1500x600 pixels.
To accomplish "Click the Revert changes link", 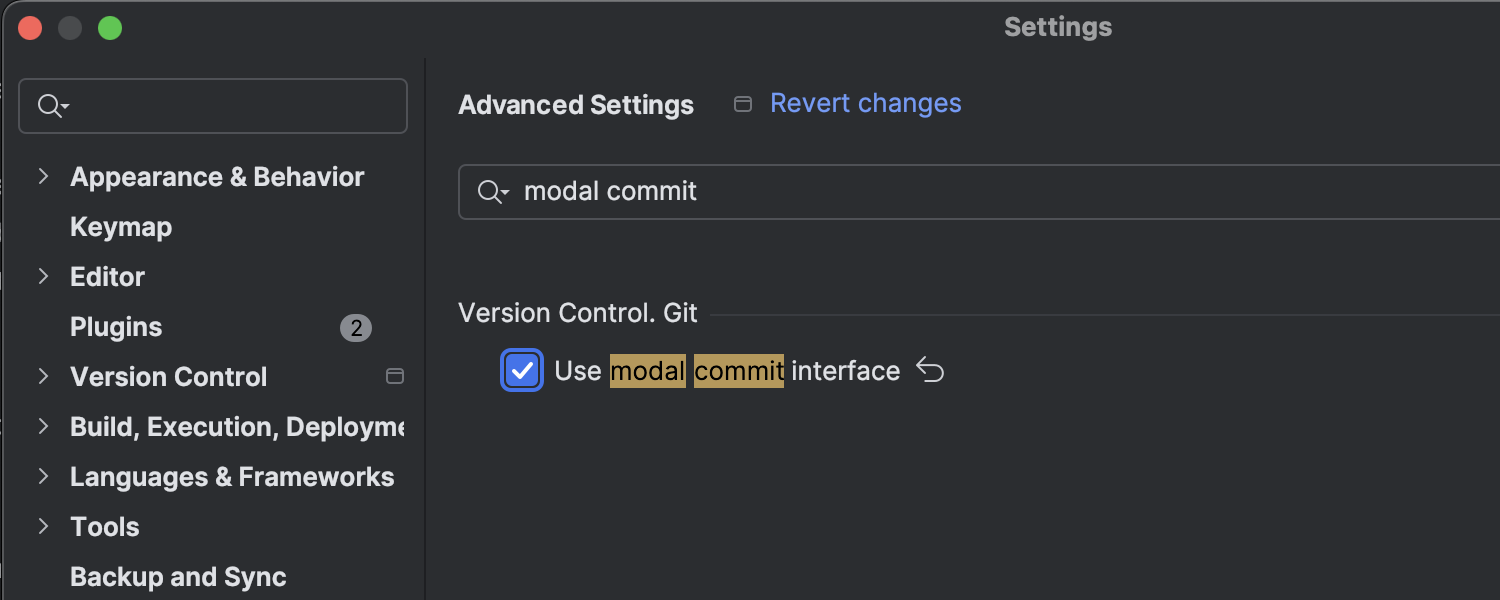I will tap(865, 104).
